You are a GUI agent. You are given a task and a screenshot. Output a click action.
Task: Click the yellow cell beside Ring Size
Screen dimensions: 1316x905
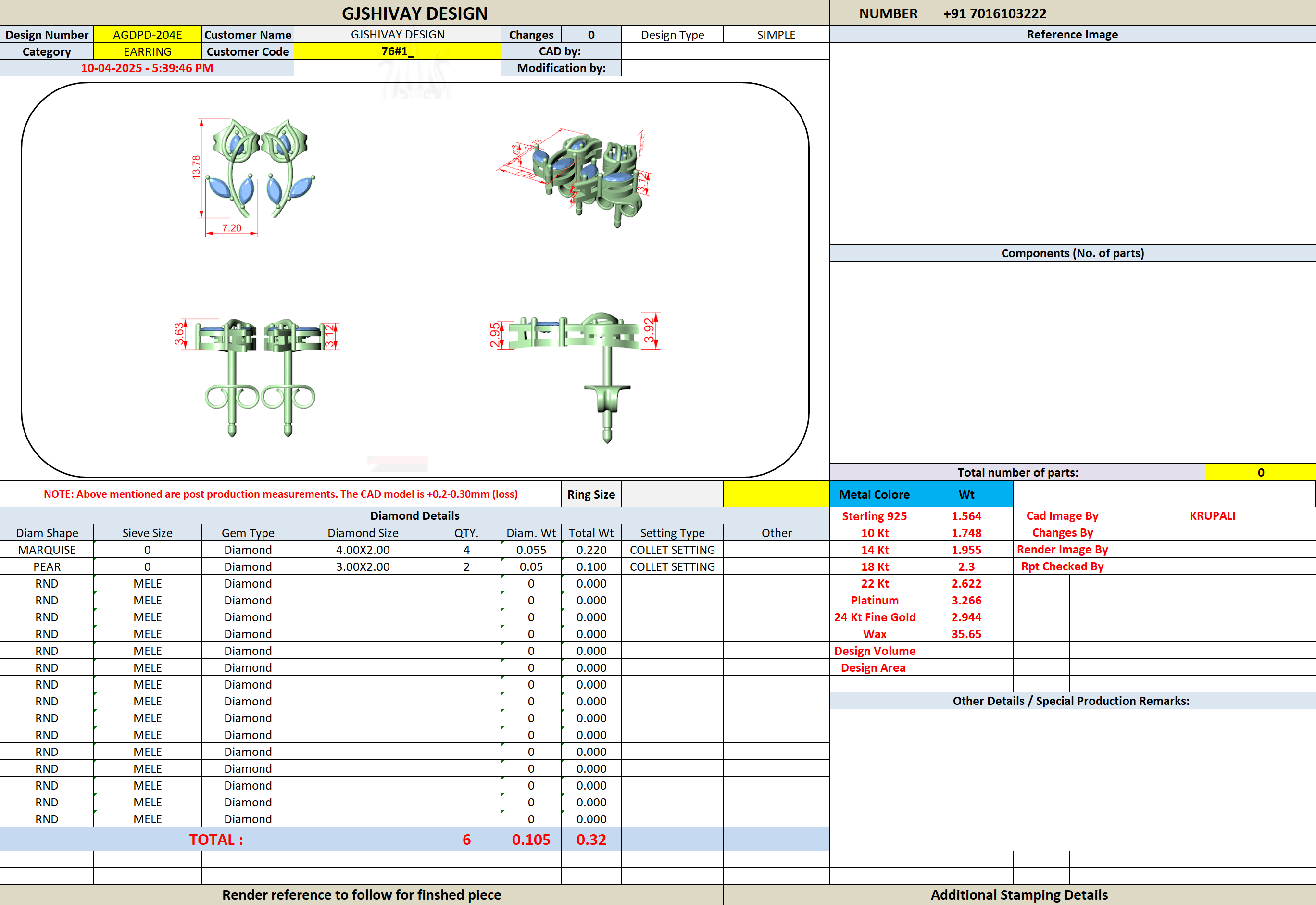pyautogui.click(x=776, y=494)
